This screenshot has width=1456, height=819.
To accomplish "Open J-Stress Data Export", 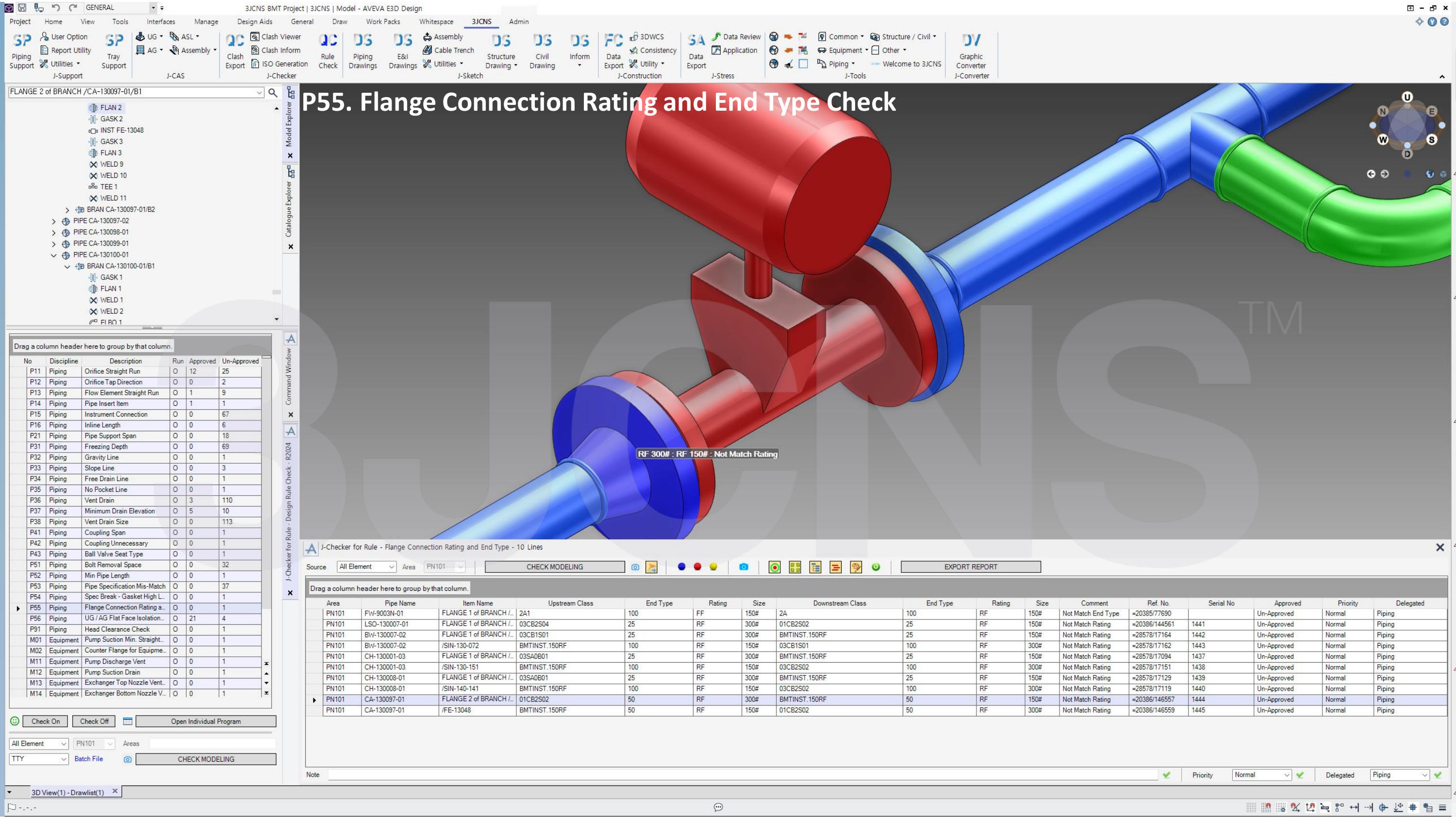I will (696, 51).
